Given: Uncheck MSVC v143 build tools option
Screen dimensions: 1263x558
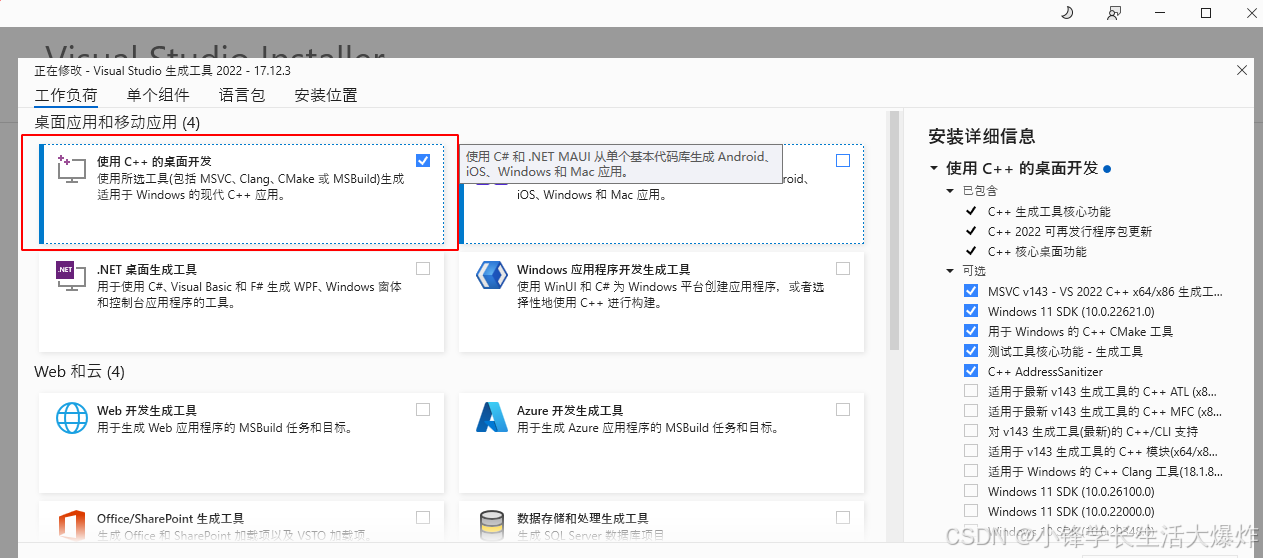Looking at the screenshot, I should (971, 291).
